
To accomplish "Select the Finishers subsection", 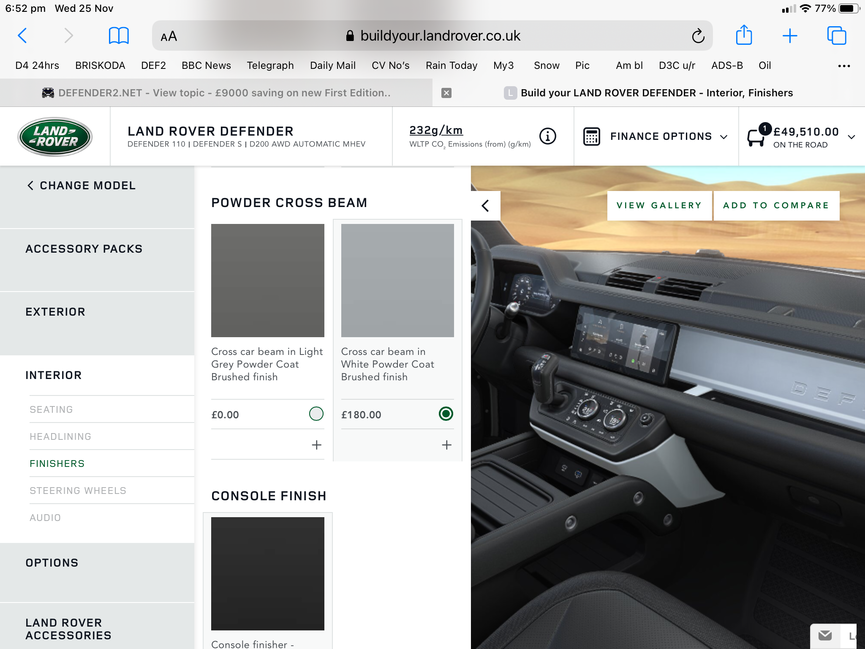I will pos(57,464).
